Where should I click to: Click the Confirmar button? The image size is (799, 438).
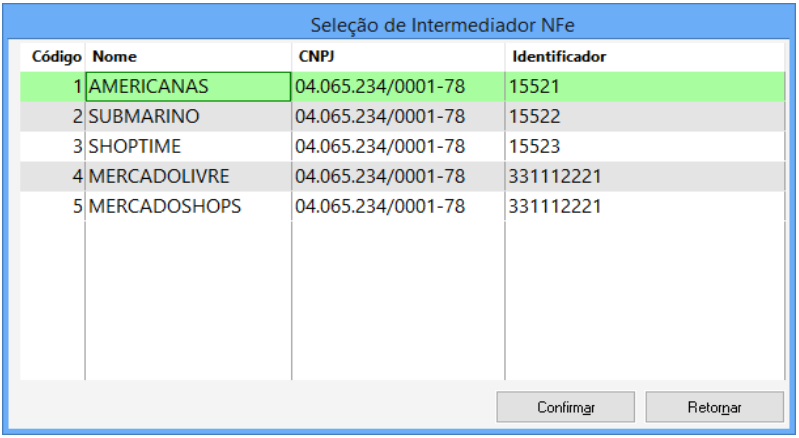tap(566, 407)
